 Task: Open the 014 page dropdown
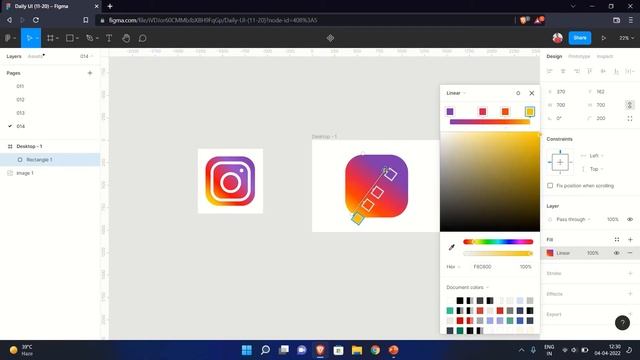[86, 56]
